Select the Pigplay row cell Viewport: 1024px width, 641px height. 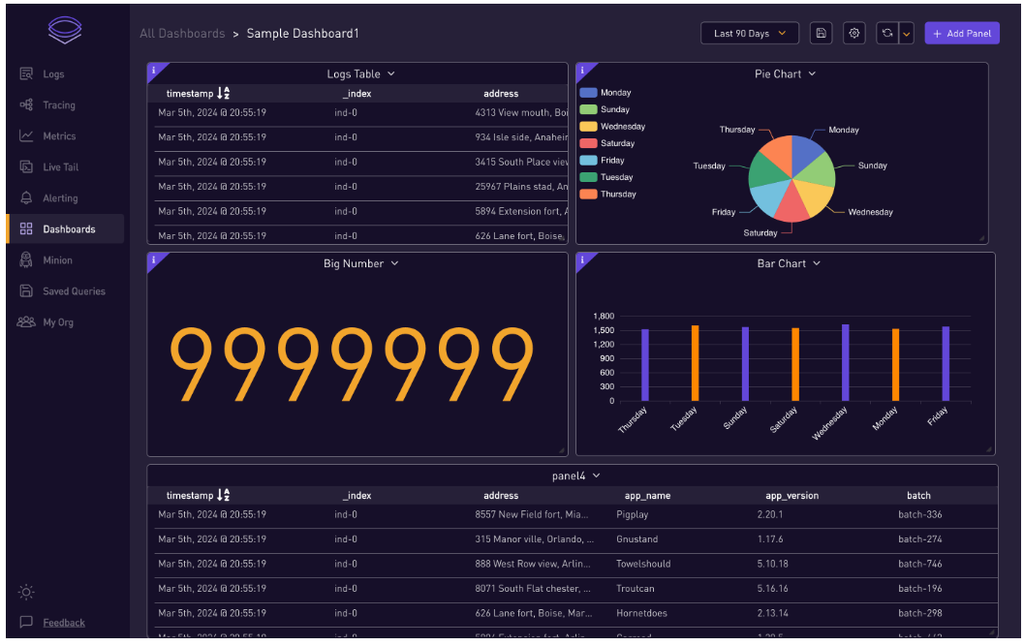[x=632, y=514]
